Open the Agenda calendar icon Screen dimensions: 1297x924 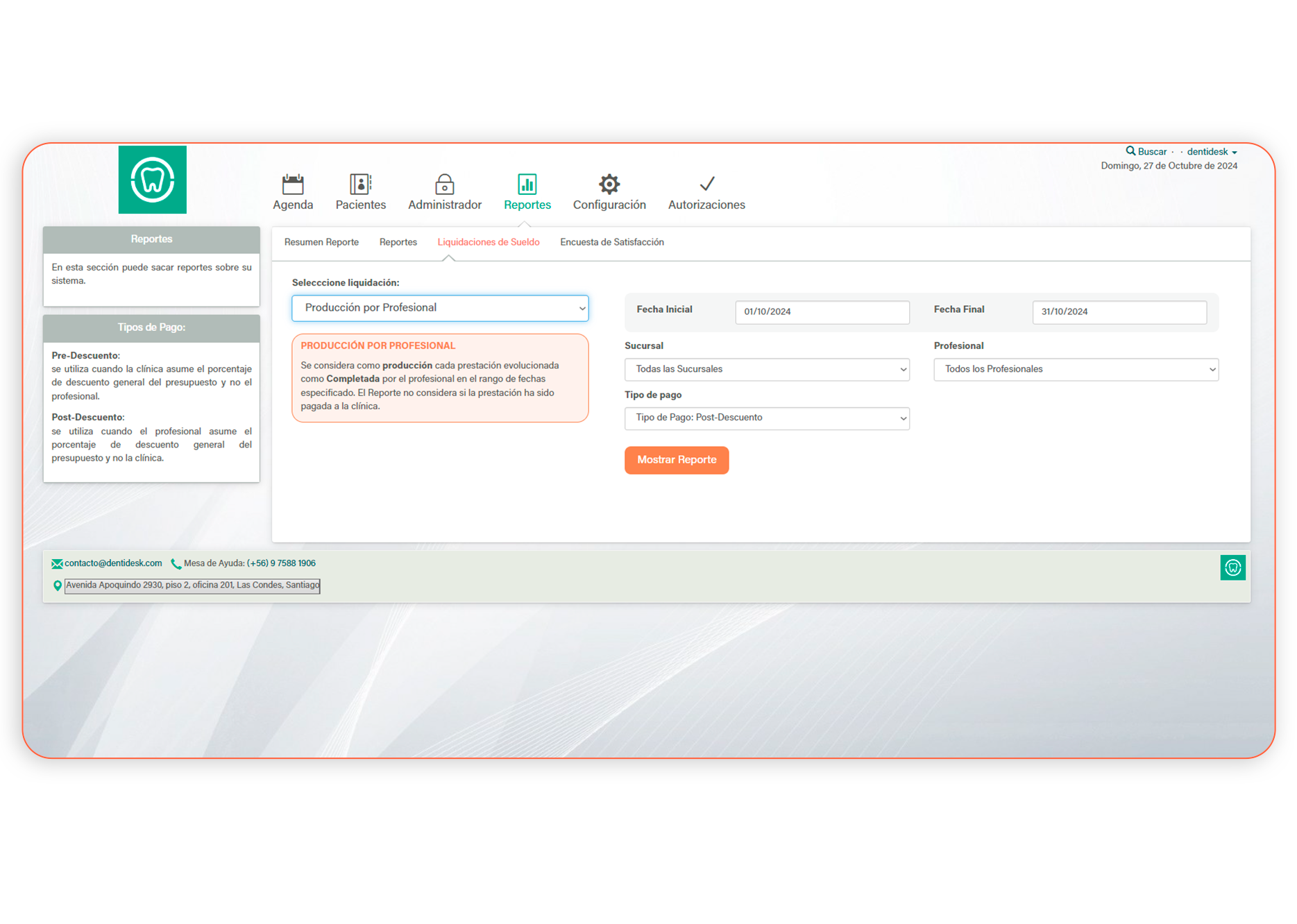click(x=293, y=185)
